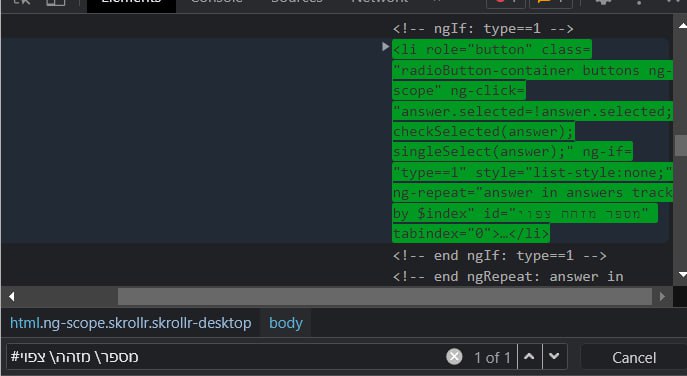Click the horizontal scrollbar thumb
Screen dimensions: 687x376
coord(385,297)
